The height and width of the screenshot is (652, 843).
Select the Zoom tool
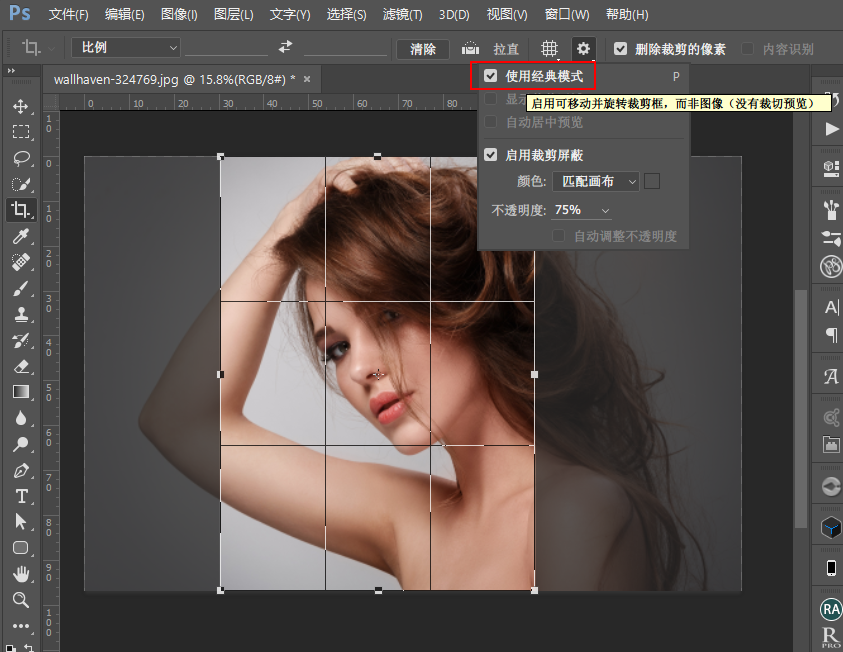pyautogui.click(x=22, y=600)
